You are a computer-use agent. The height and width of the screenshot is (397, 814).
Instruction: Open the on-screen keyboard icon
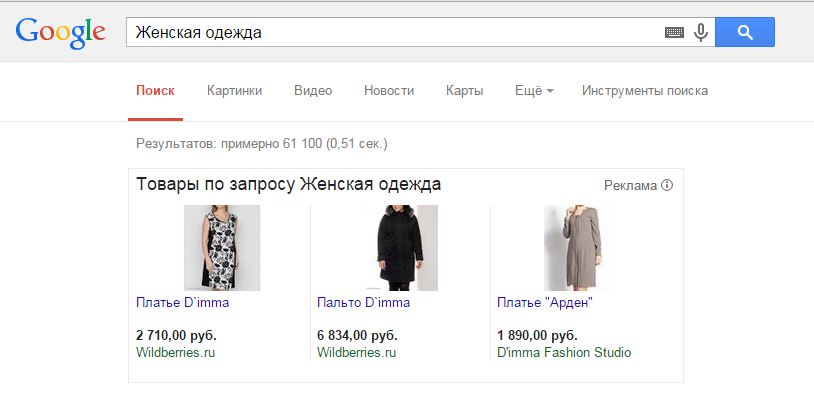pos(674,33)
